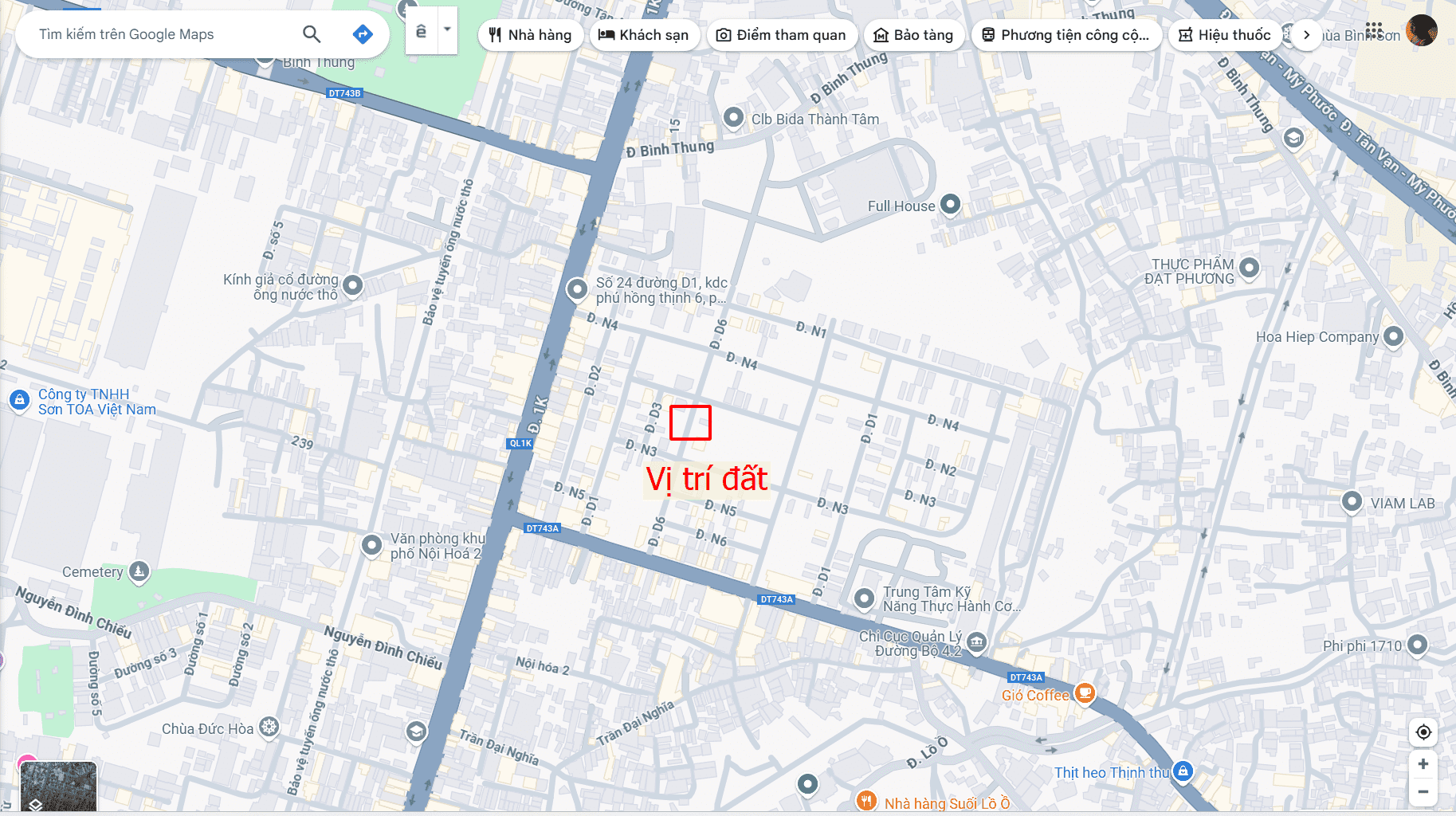1456x816 pixels.
Task: Show your location with the target icon
Action: (1423, 732)
